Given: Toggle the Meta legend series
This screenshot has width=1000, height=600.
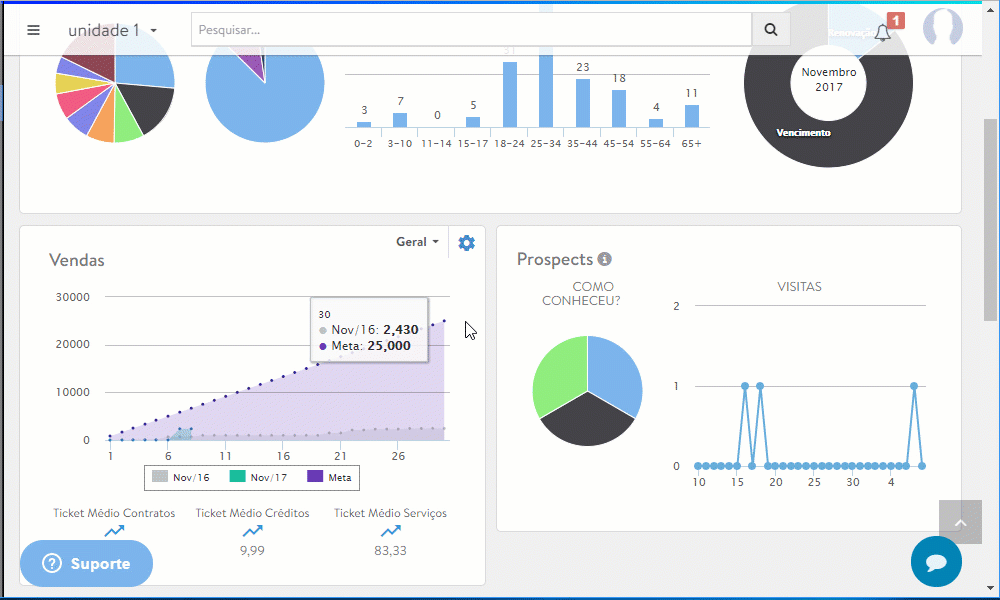Looking at the screenshot, I should (329, 478).
